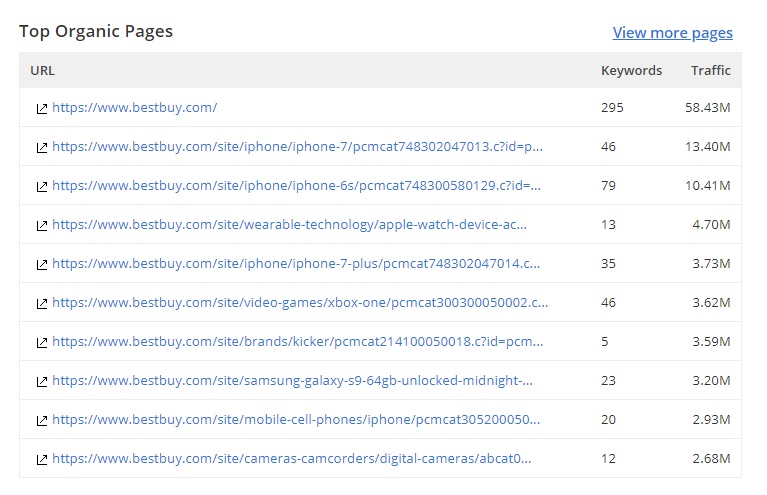
Task: Open the digital-cameras URL link
Action: coord(291,458)
